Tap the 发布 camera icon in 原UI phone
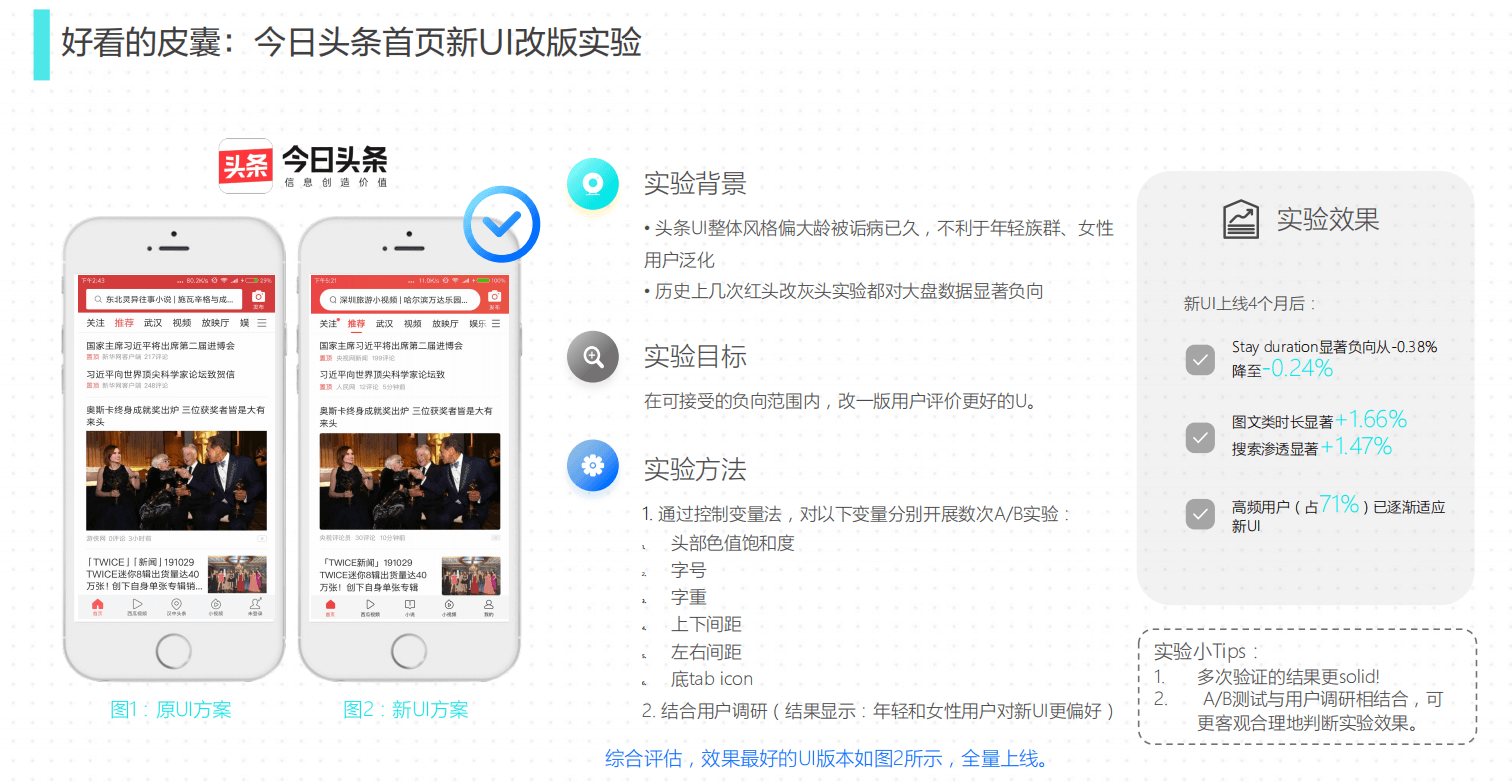Screen dimensions: 1512x782 click(x=258, y=298)
